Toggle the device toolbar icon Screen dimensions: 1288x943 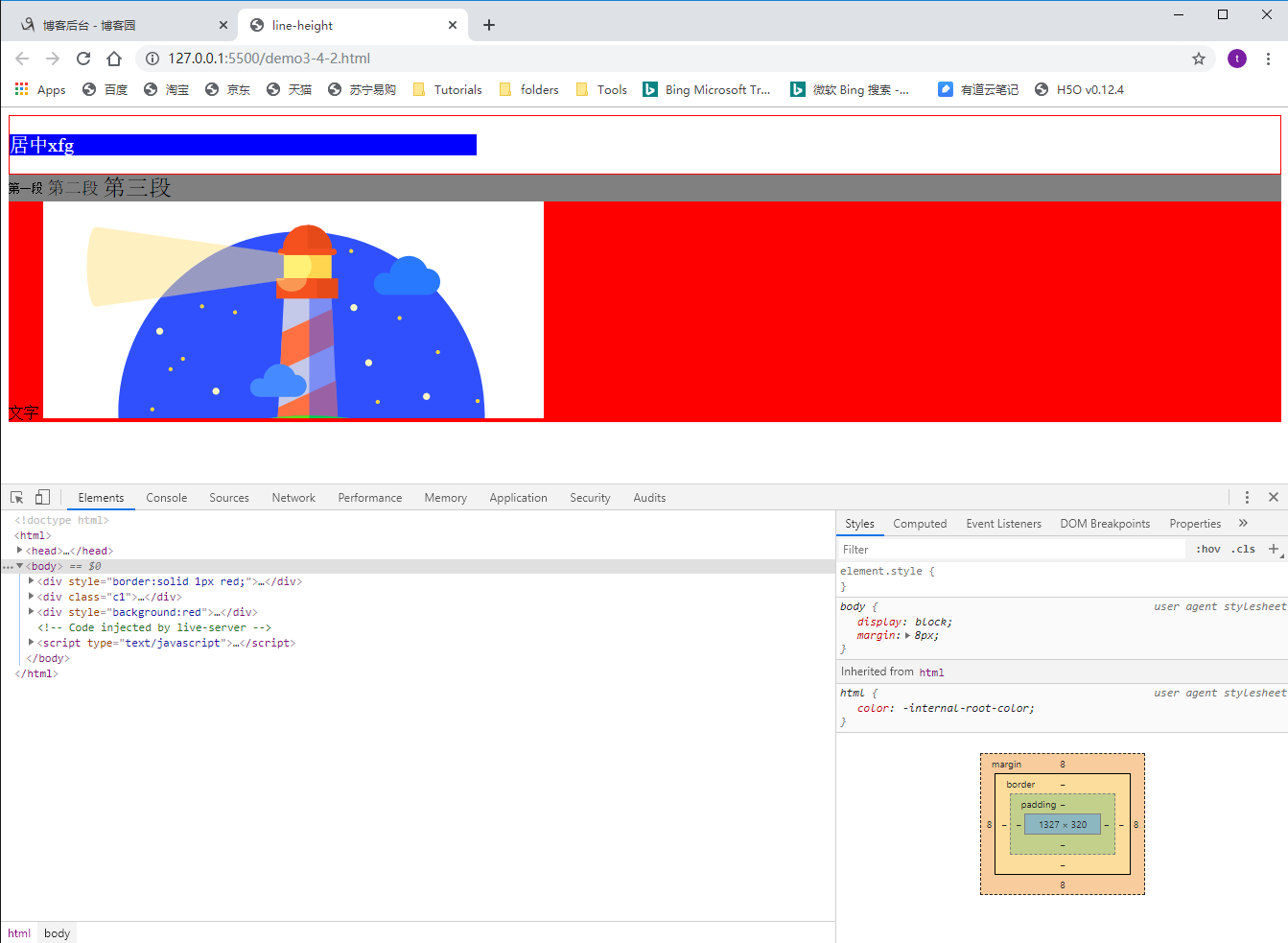[42, 497]
